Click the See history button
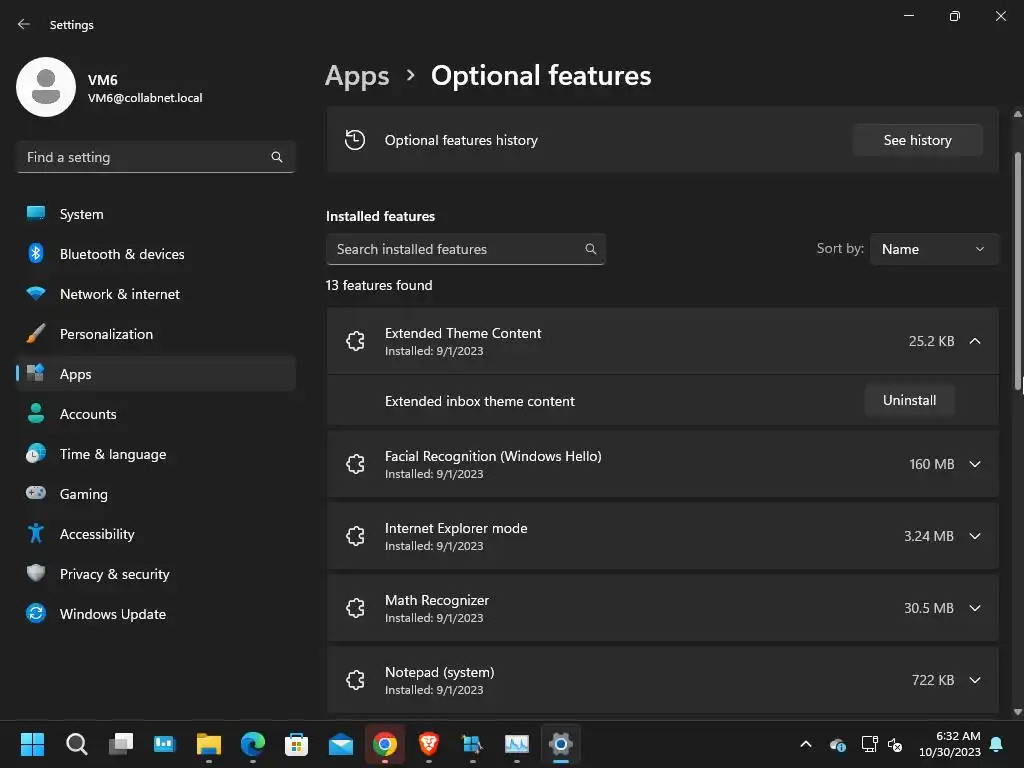1024x768 pixels. point(918,140)
